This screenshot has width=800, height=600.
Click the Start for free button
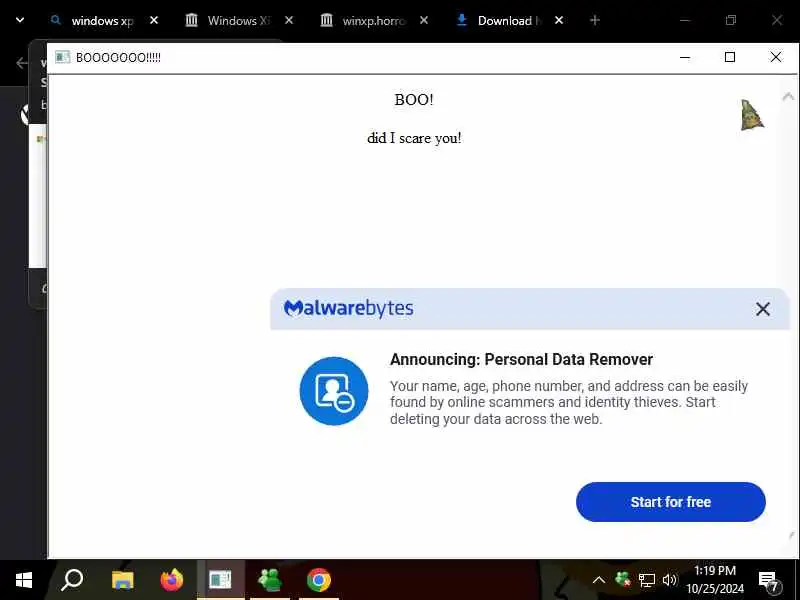click(x=670, y=502)
